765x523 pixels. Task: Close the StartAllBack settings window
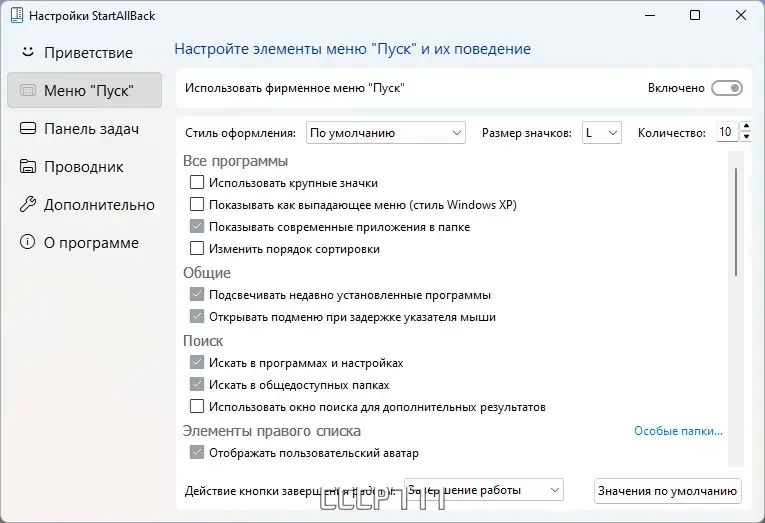point(741,16)
